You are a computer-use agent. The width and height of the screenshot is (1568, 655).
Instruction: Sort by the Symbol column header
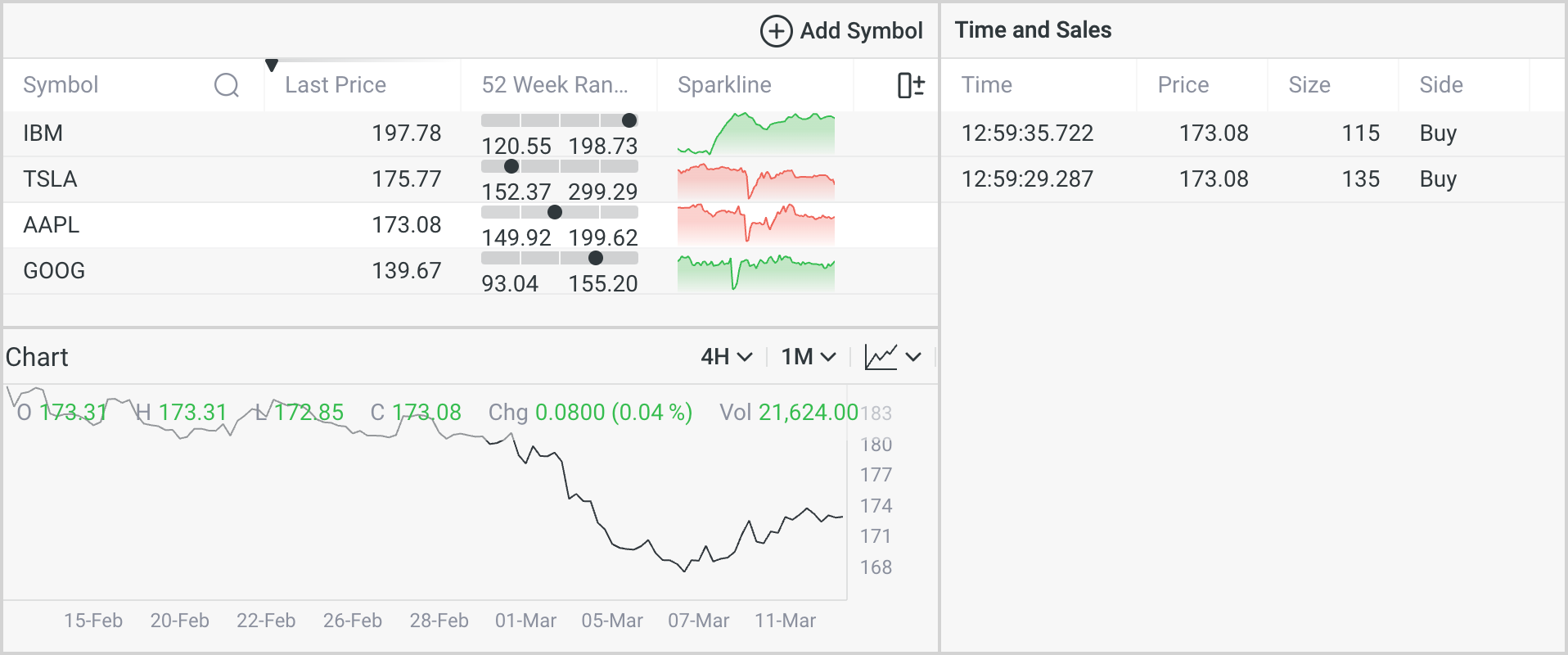click(61, 85)
